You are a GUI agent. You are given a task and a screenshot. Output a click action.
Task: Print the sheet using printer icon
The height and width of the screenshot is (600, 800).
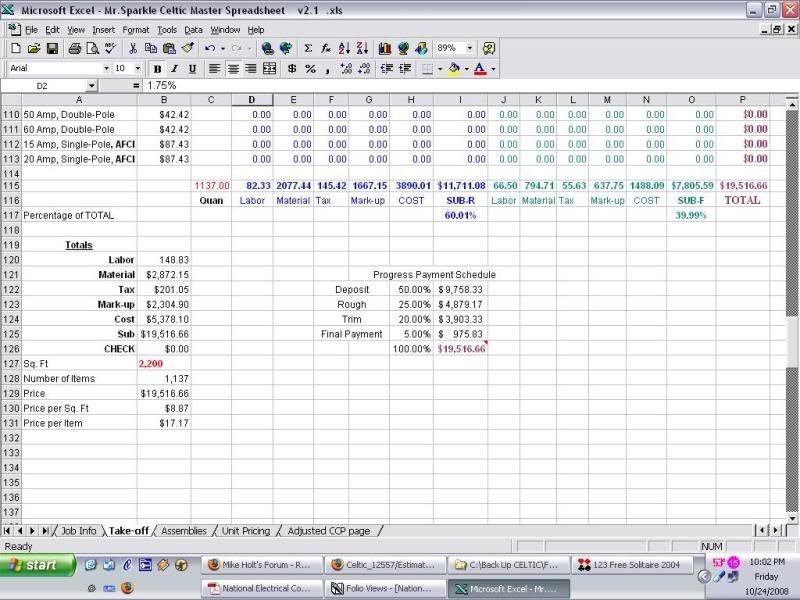click(x=74, y=48)
